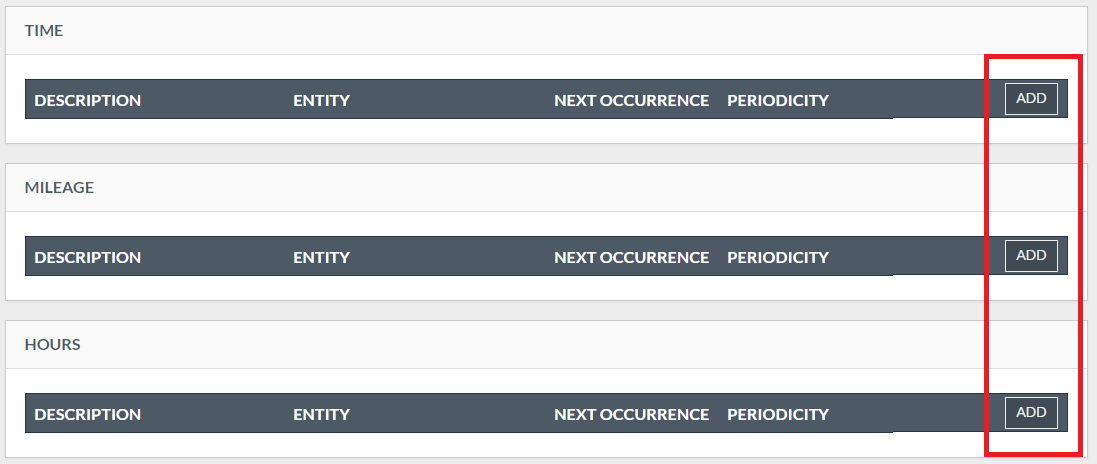Click ADD button in the TIME section
The width and height of the screenshot is (1097, 464).
(x=1031, y=99)
